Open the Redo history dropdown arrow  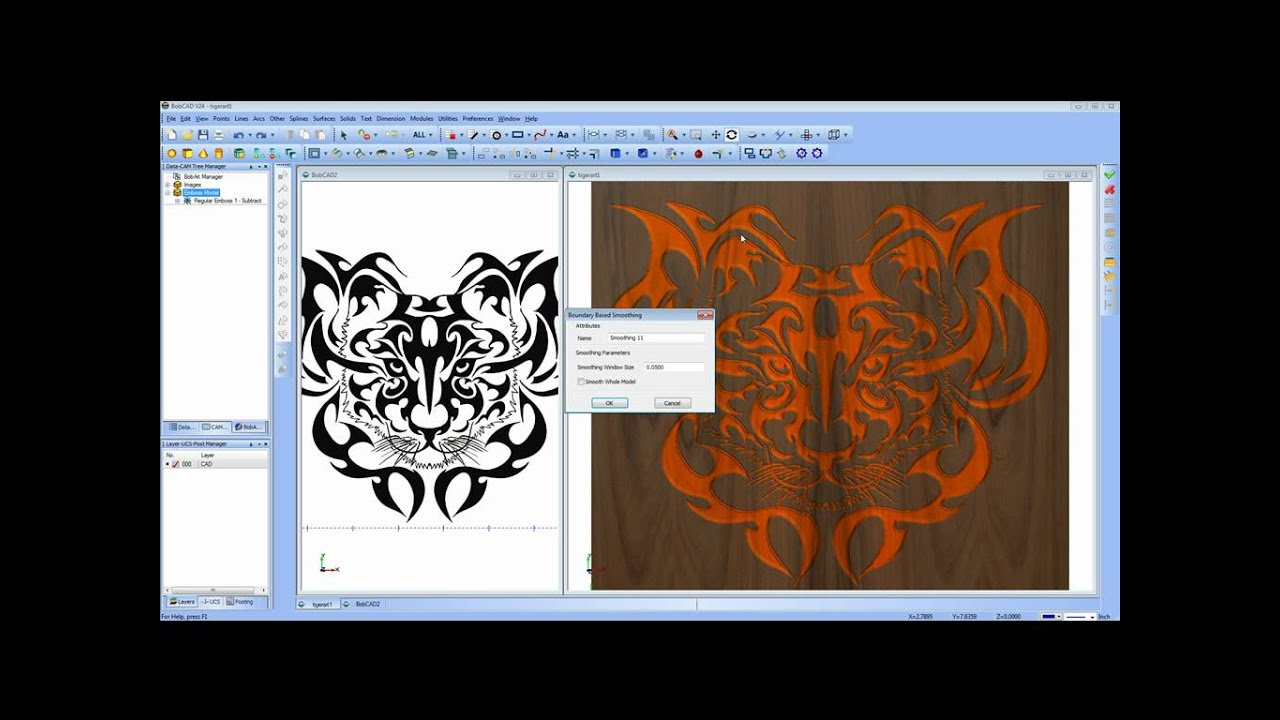click(272, 135)
